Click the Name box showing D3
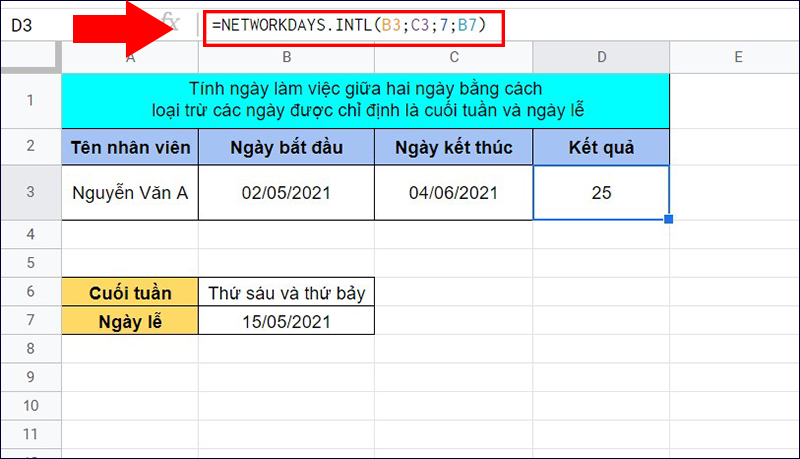800x459 pixels. tap(40, 25)
